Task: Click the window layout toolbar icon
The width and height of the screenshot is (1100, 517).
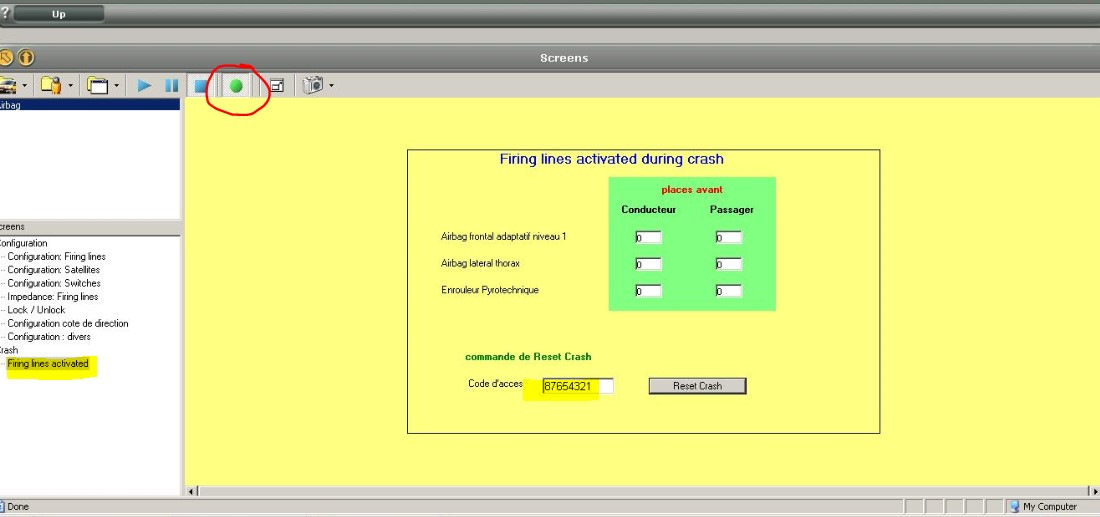Action: (x=277, y=86)
